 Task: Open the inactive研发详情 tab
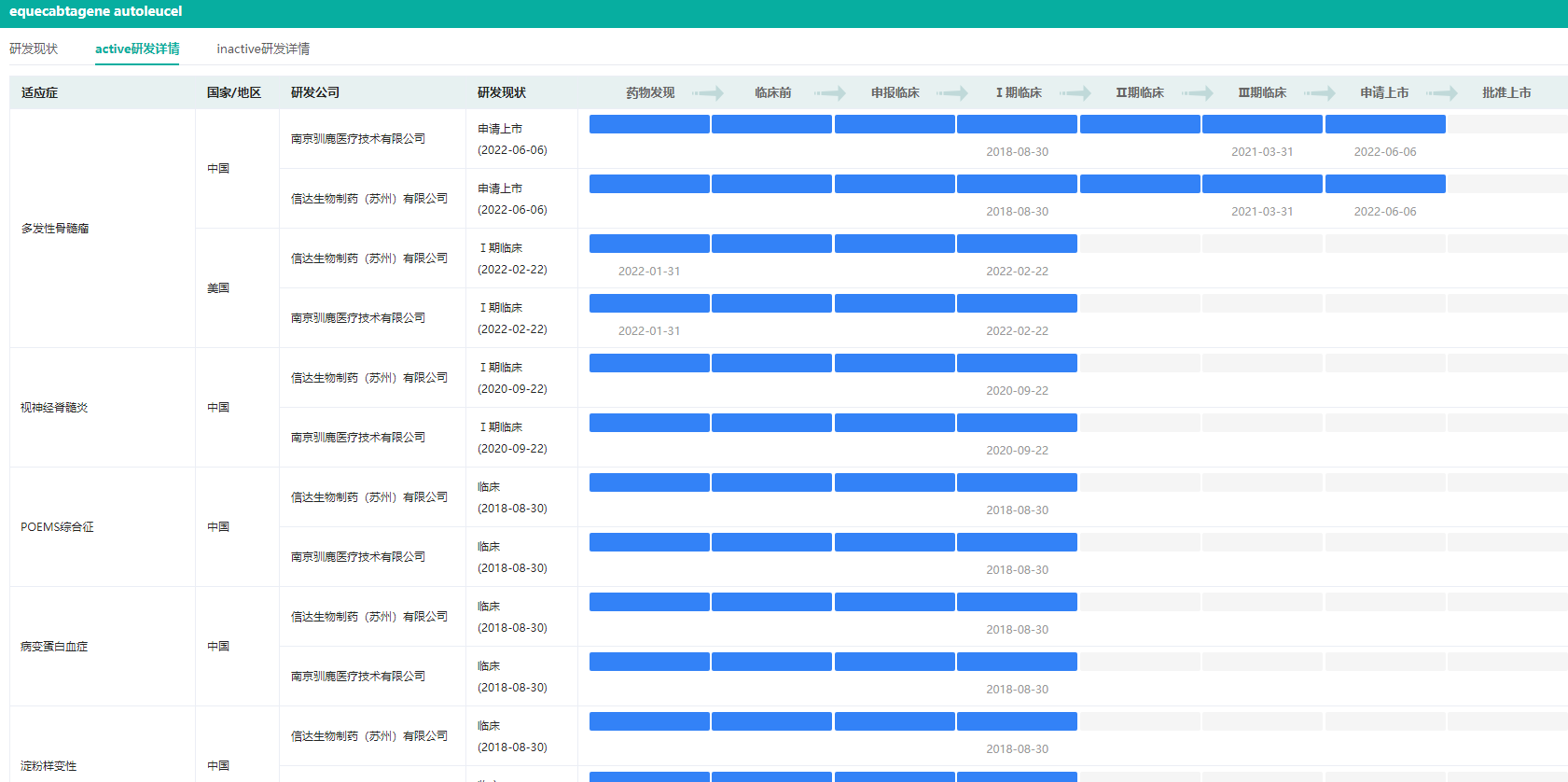point(263,49)
